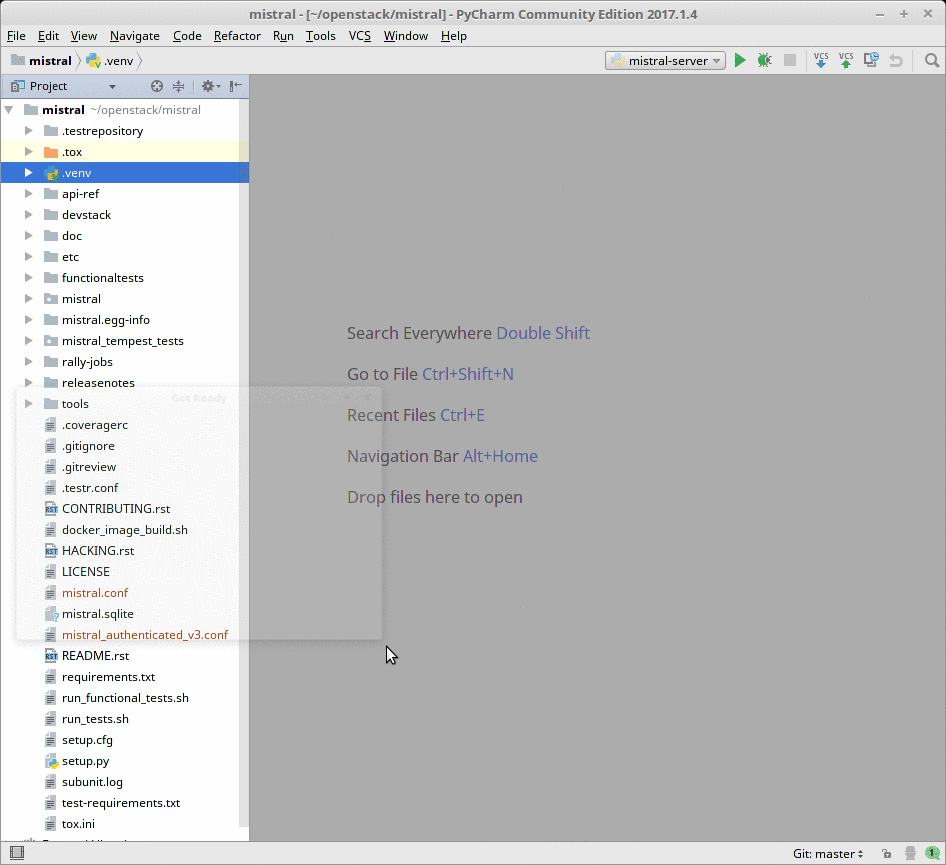Start debugging with the bug icon

[765, 61]
